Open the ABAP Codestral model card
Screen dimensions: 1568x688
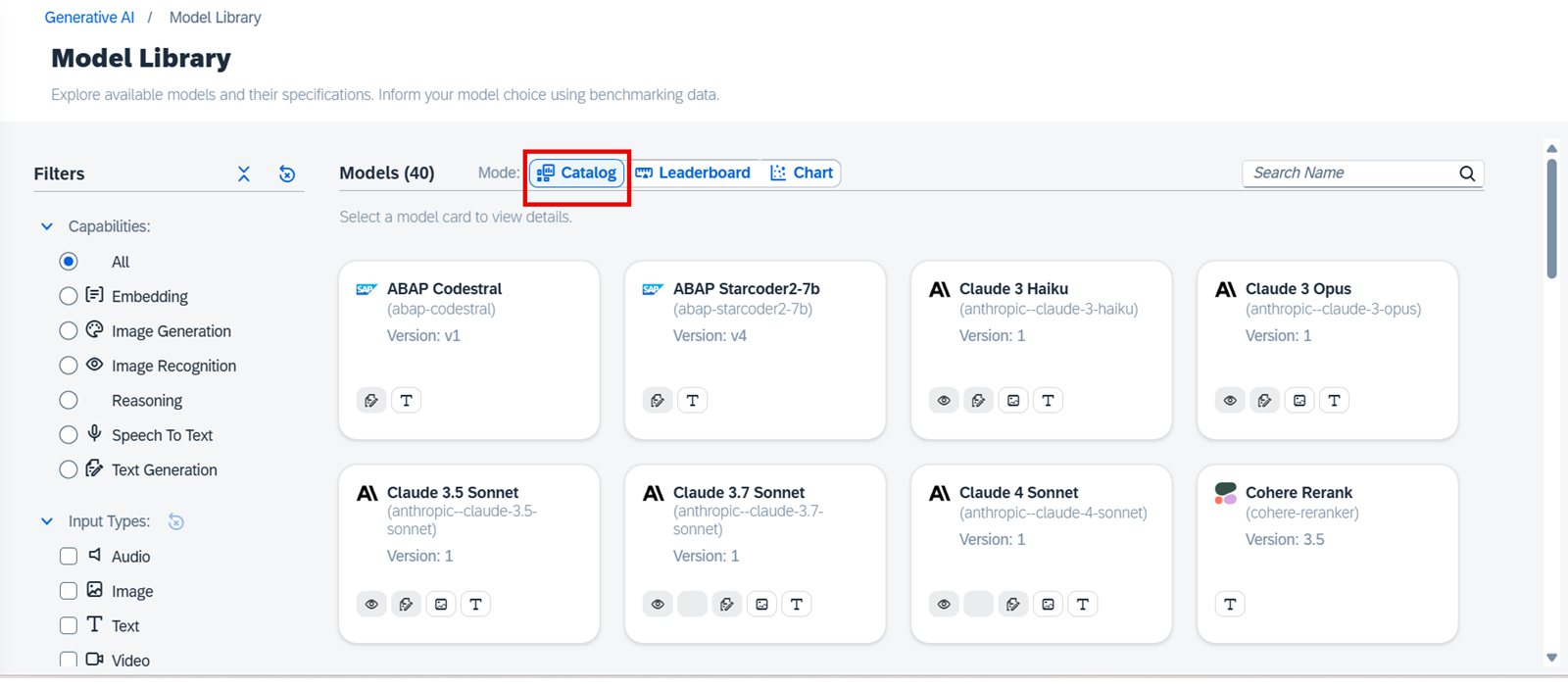click(469, 350)
